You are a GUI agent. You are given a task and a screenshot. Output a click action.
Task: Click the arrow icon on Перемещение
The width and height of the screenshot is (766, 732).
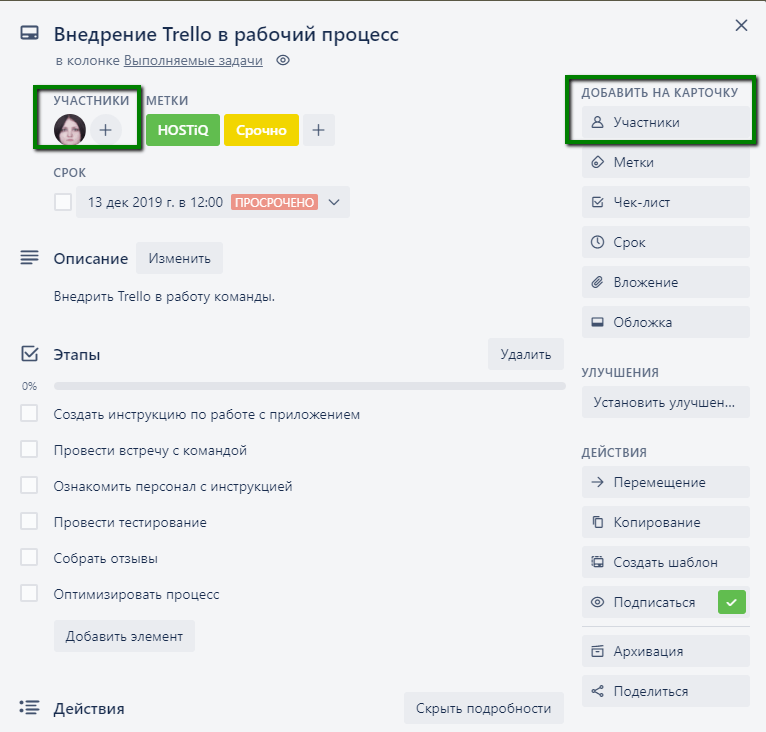coord(597,482)
